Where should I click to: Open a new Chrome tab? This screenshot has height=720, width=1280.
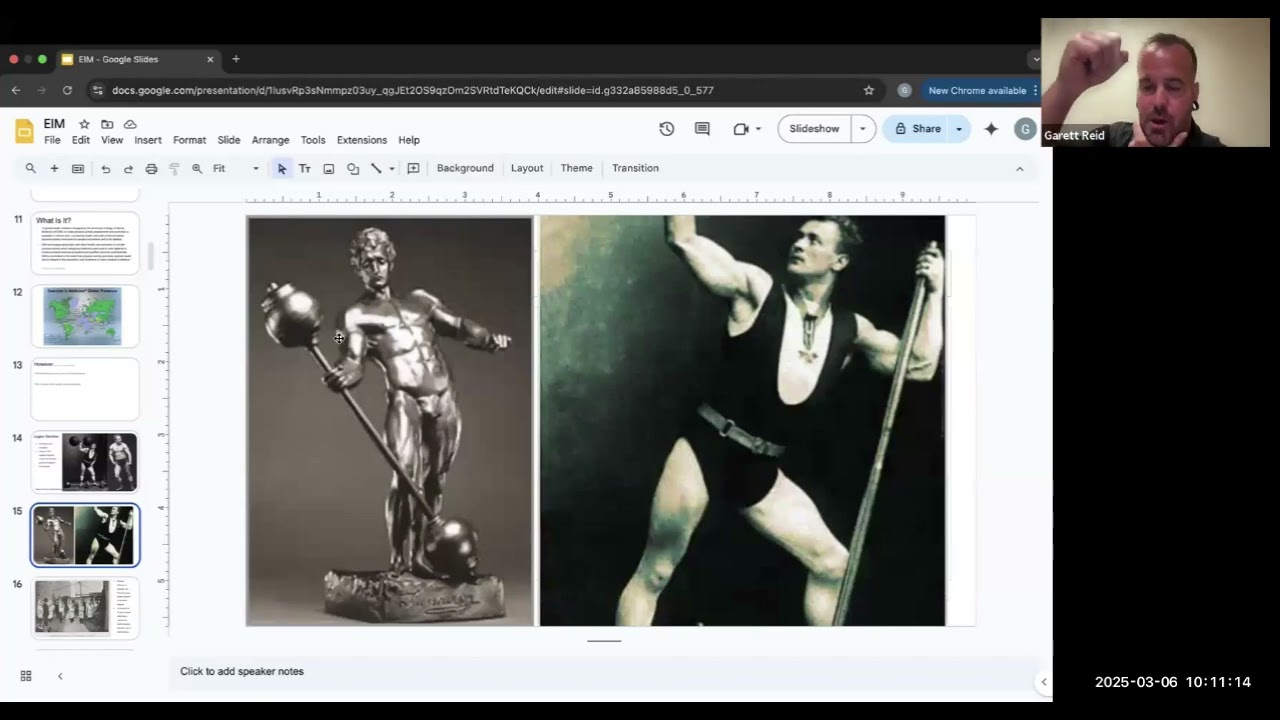(236, 59)
